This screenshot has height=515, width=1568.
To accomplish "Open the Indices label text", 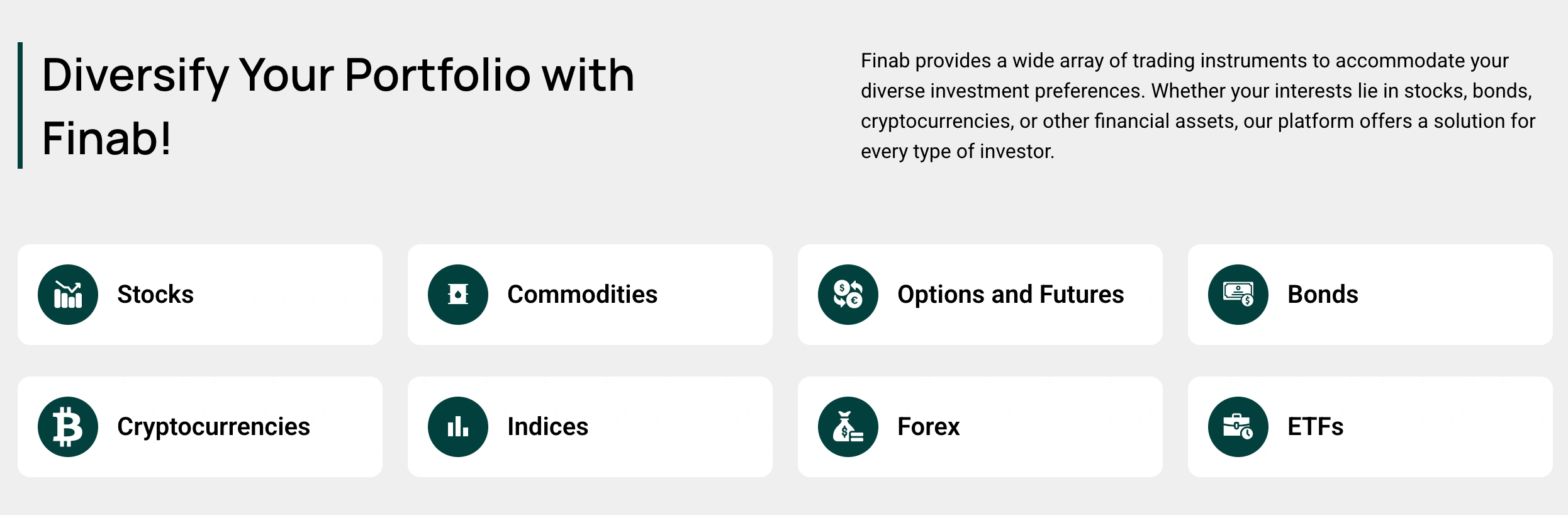I will [547, 427].
